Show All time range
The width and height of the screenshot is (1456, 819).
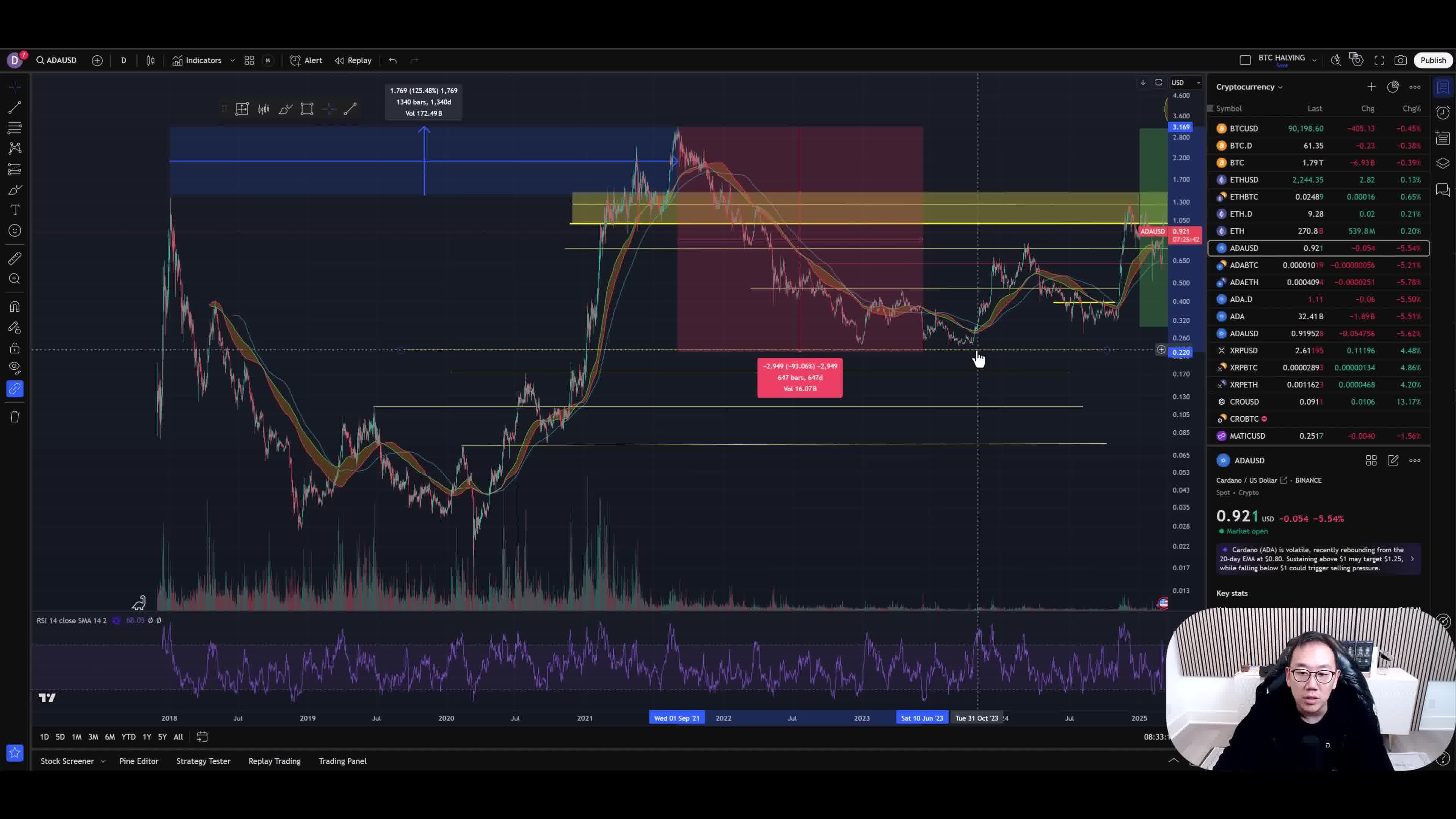[178, 736]
